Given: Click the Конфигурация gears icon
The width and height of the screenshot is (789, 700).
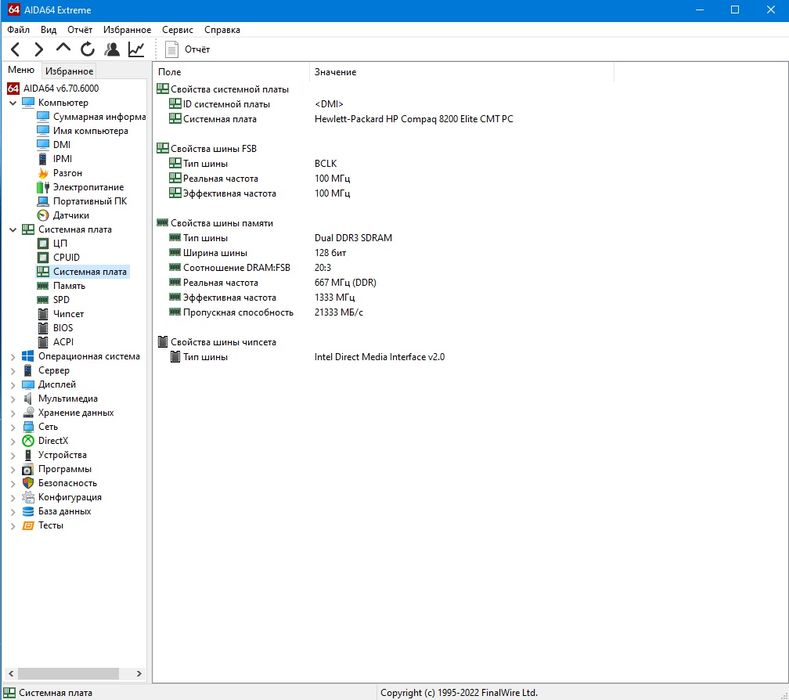Looking at the screenshot, I should (x=28, y=497).
